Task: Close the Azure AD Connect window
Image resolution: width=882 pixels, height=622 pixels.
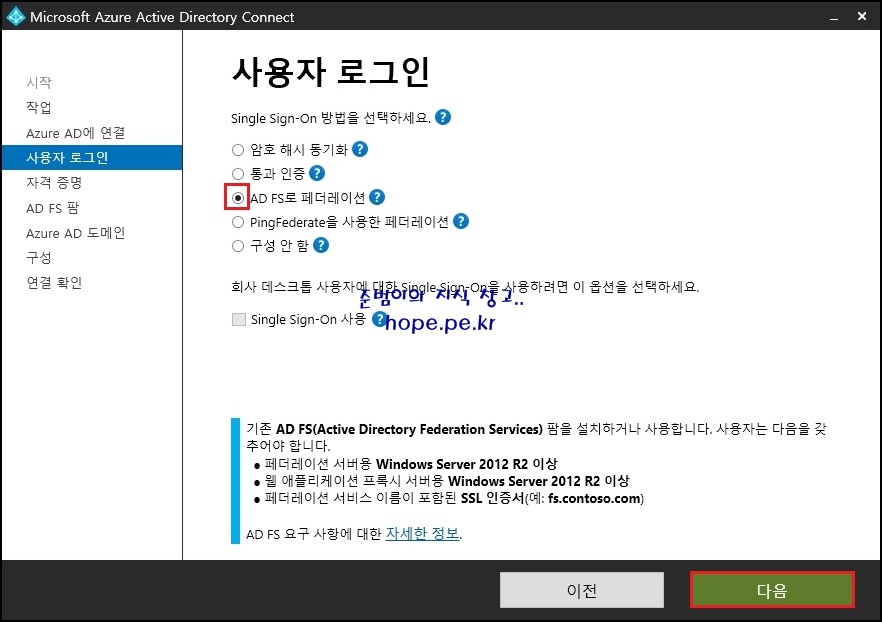Action: [862, 16]
